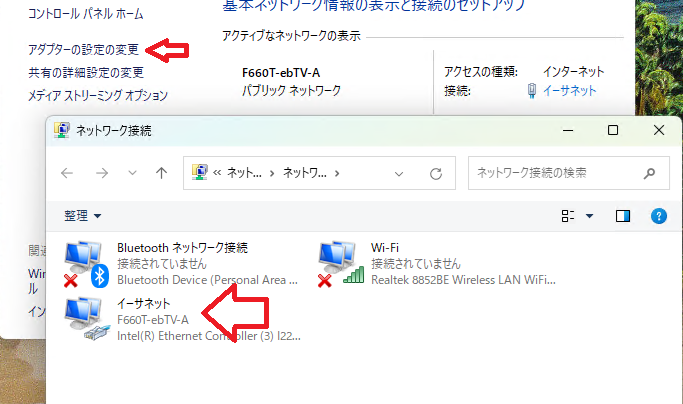This screenshot has height=404, width=683.
Task: Refresh the network connections list
Action: pos(435,173)
